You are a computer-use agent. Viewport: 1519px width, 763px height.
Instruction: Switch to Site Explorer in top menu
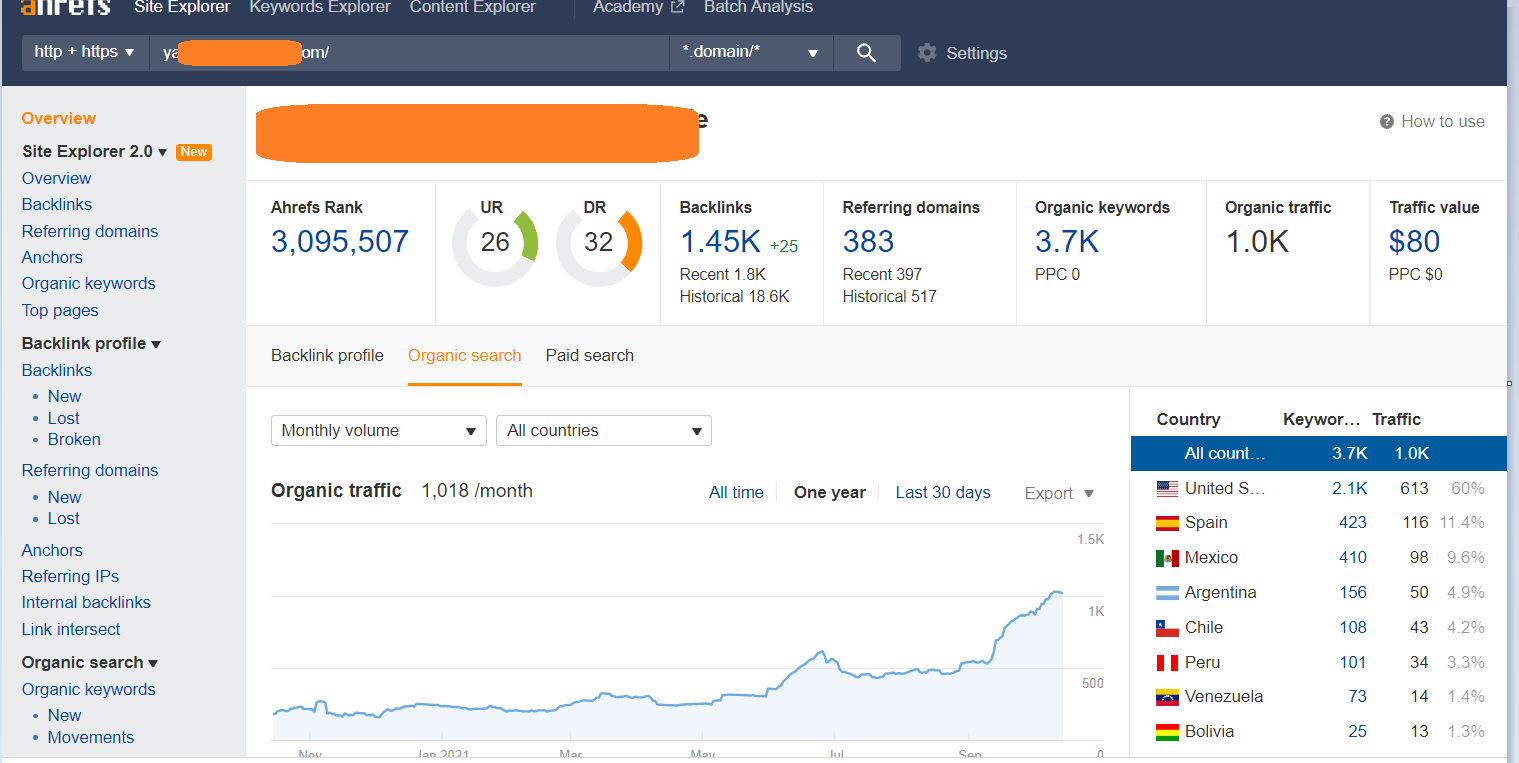182,7
